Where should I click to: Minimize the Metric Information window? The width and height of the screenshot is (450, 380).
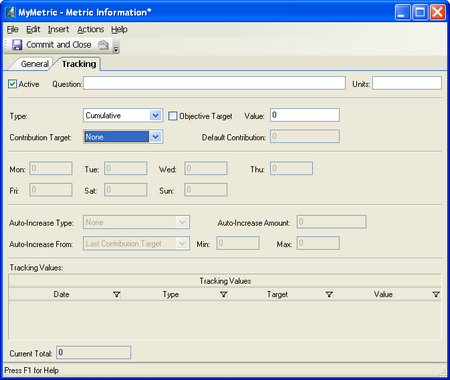(x=403, y=13)
